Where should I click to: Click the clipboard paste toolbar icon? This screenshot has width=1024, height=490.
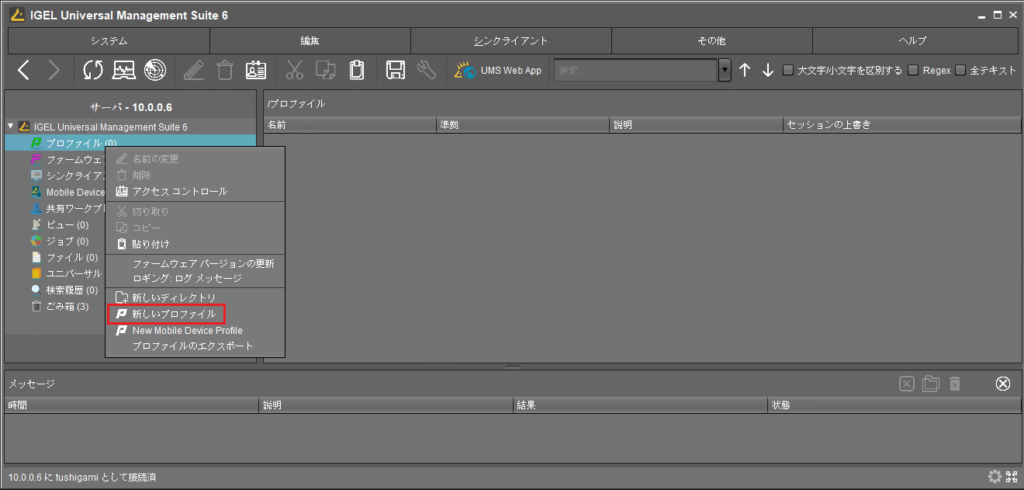tap(356, 70)
